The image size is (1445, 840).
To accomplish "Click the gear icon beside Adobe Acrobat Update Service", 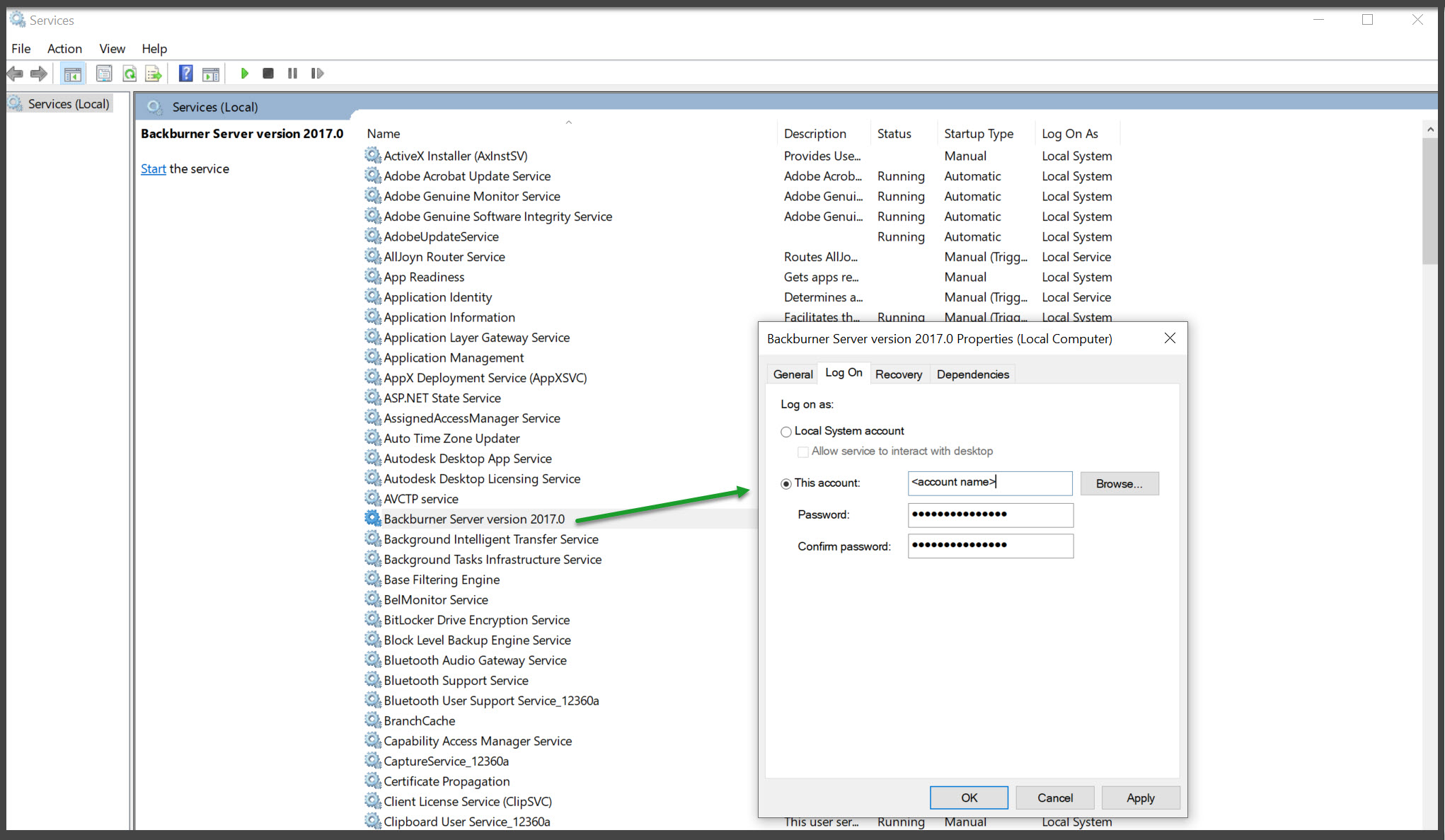I will pyautogui.click(x=373, y=176).
